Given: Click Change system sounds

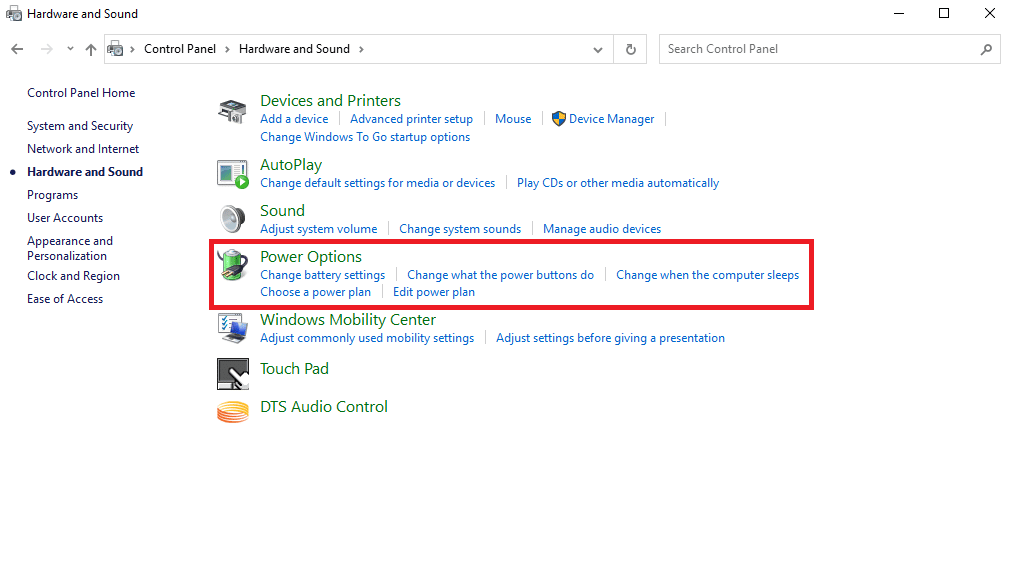Looking at the screenshot, I should pos(460,229).
